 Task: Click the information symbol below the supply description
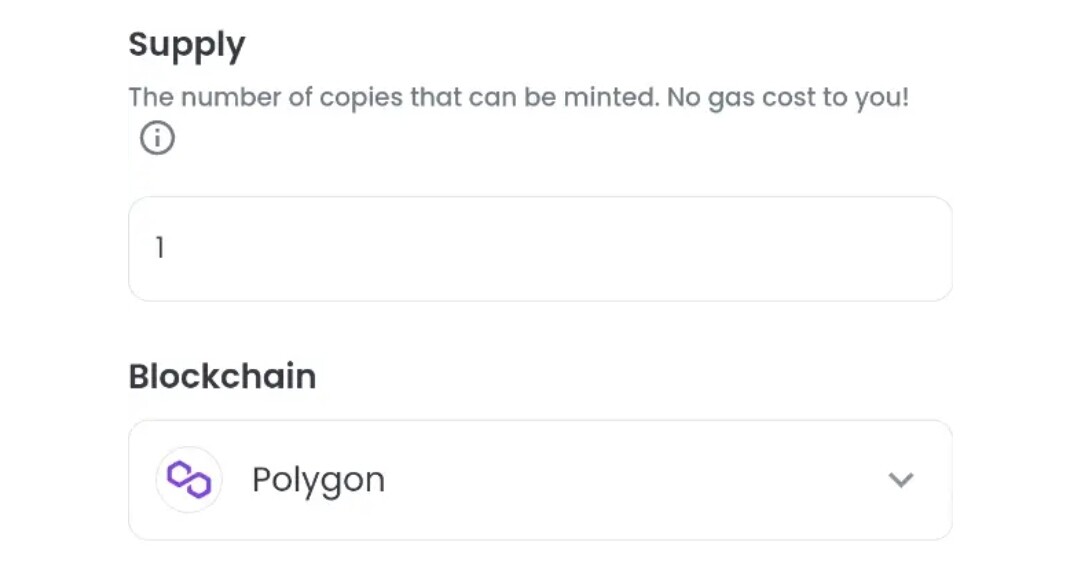click(x=157, y=138)
